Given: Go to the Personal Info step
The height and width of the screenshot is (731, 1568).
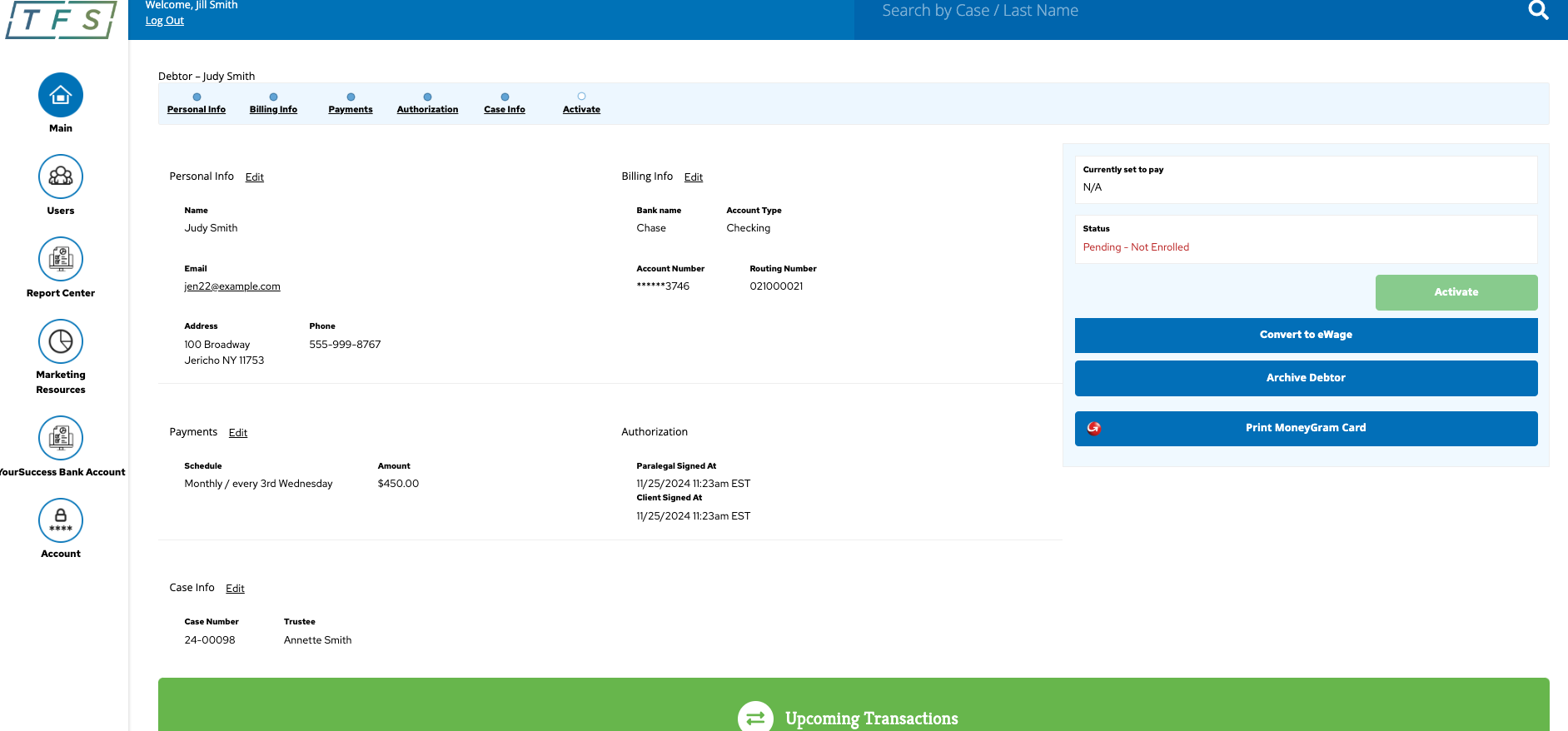Looking at the screenshot, I should click(197, 109).
